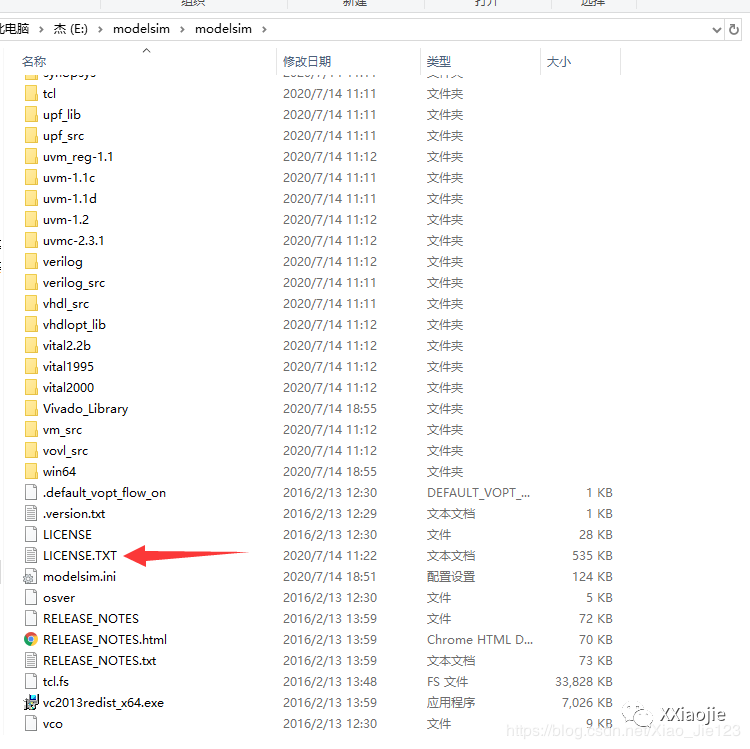750x749 pixels.
Task: Sort by 类型 column header
Action: pos(439,62)
